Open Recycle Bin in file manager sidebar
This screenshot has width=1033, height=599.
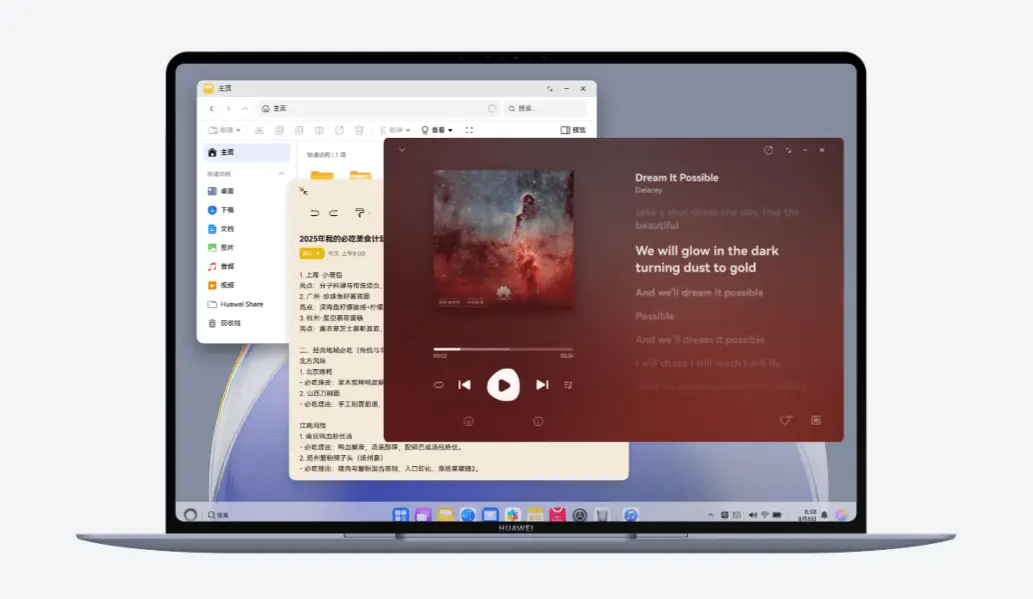tap(225, 323)
